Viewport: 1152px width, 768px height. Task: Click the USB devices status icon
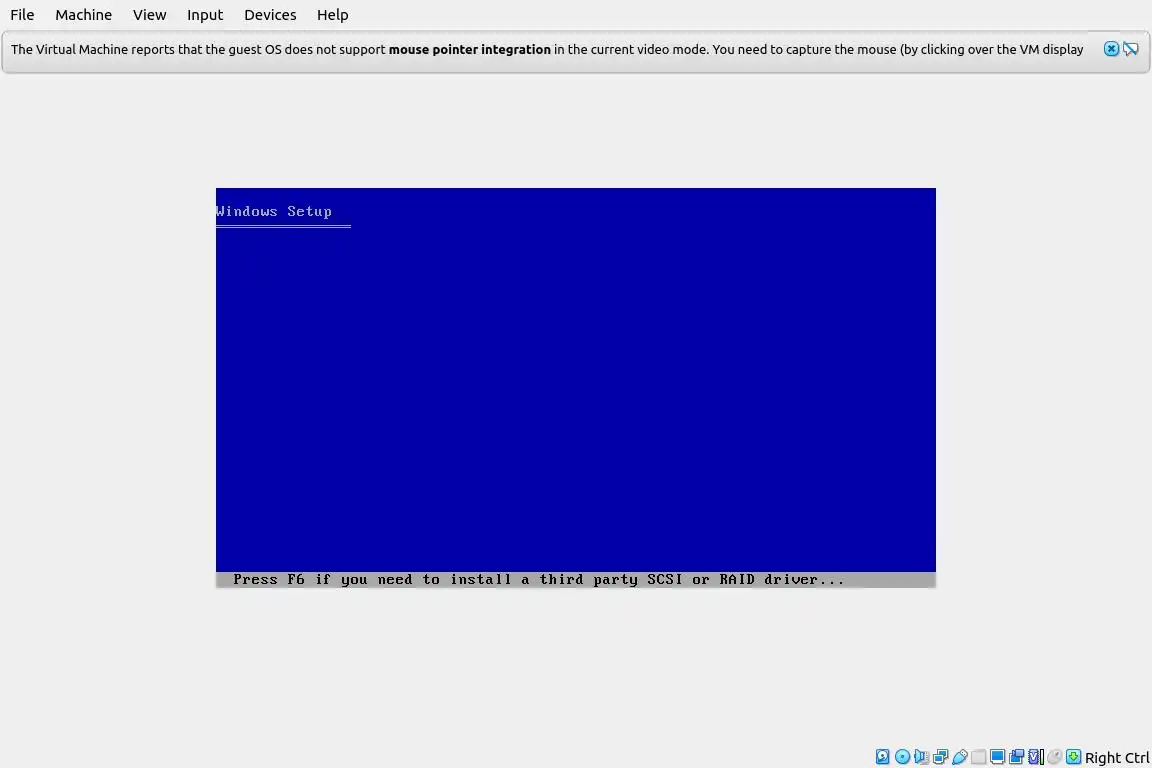pos(960,757)
